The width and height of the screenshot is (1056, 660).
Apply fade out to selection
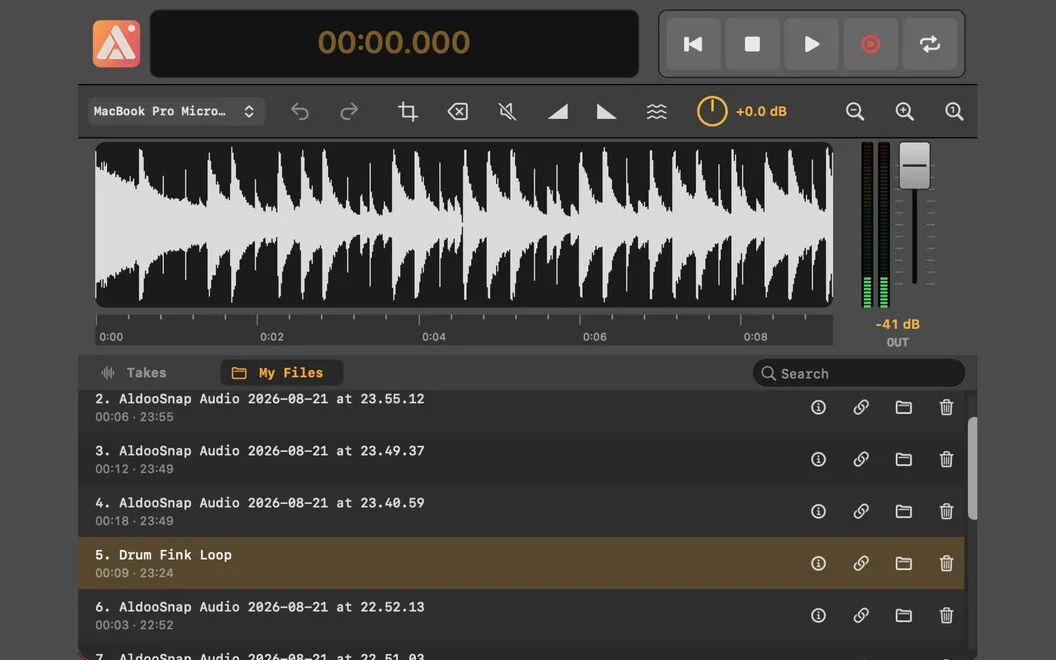click(606, 112)
